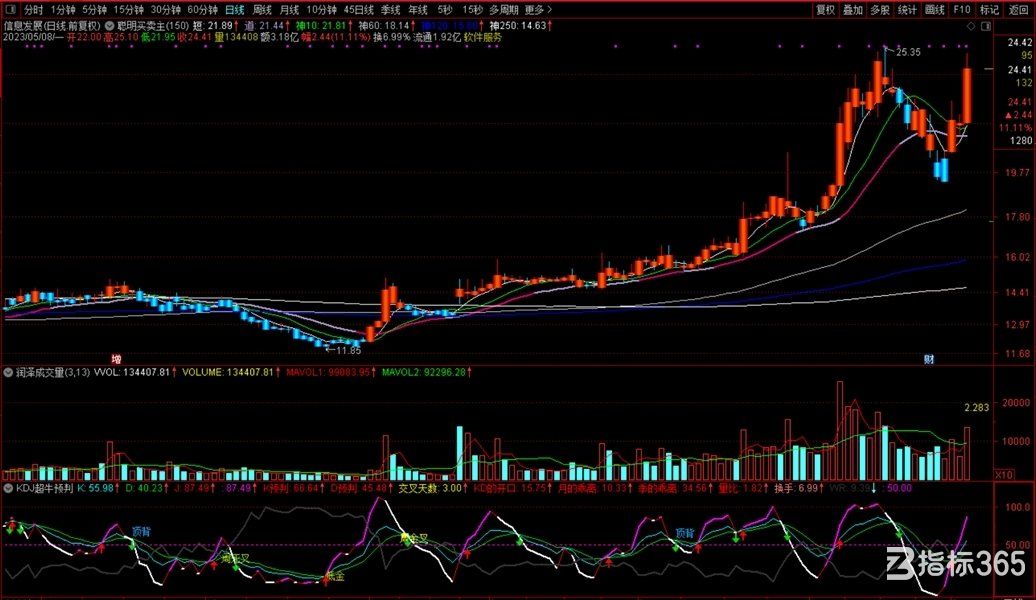Screen dimensions: 1036x600
Task: Expand the 更多 periods chevron
Action: click(x=549, y=10)
